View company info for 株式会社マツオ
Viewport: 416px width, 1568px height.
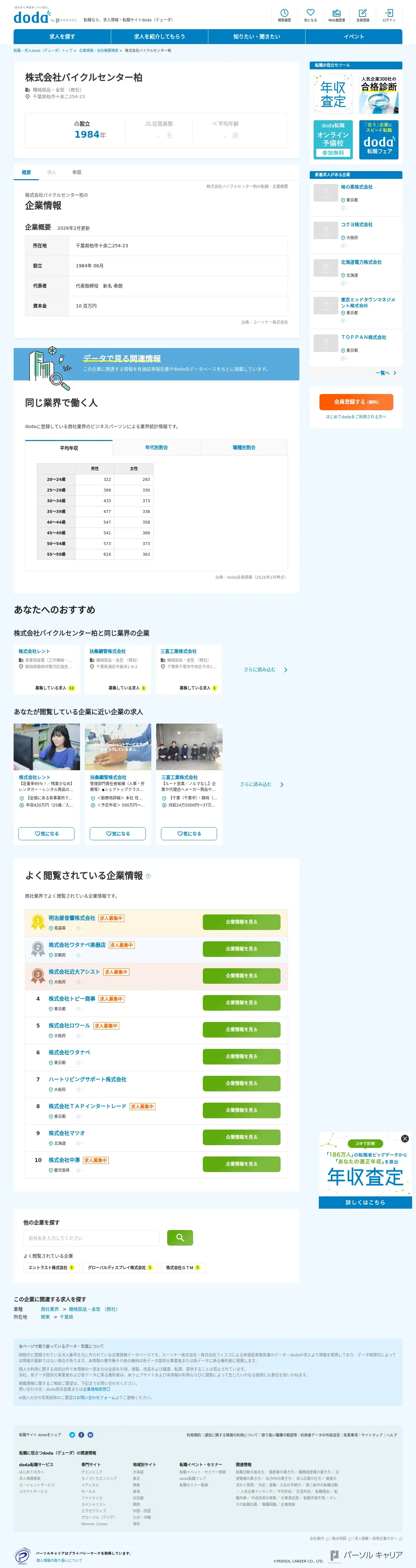241,1137
